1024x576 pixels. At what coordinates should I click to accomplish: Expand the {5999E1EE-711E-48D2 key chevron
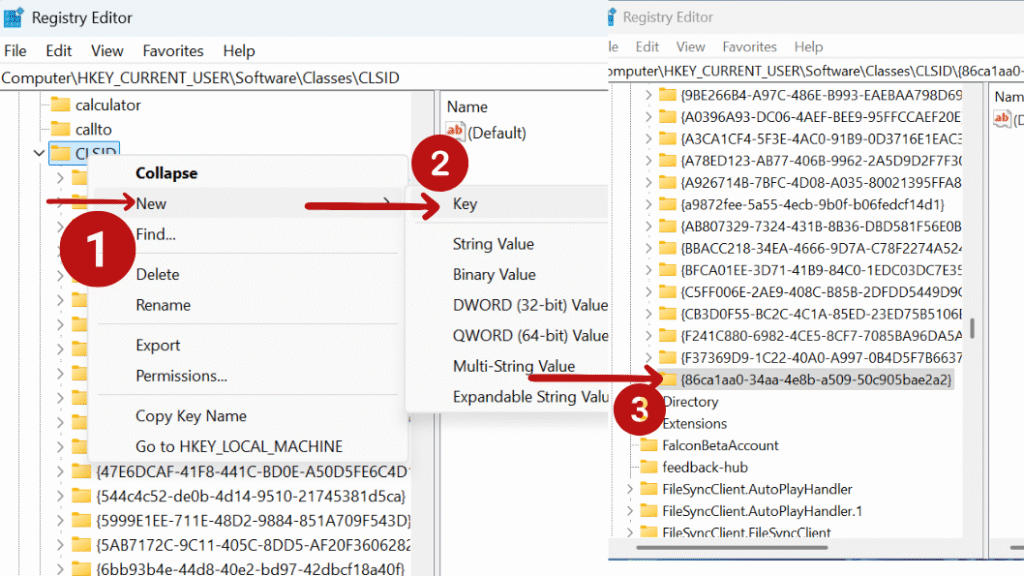click(x=60, y=520)
